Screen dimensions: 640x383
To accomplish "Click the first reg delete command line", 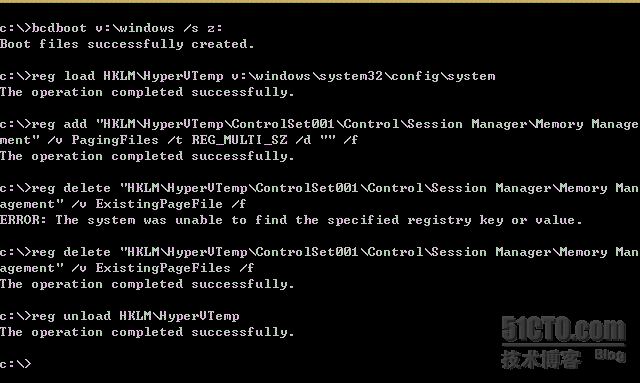I will click(x=319, y=188).
